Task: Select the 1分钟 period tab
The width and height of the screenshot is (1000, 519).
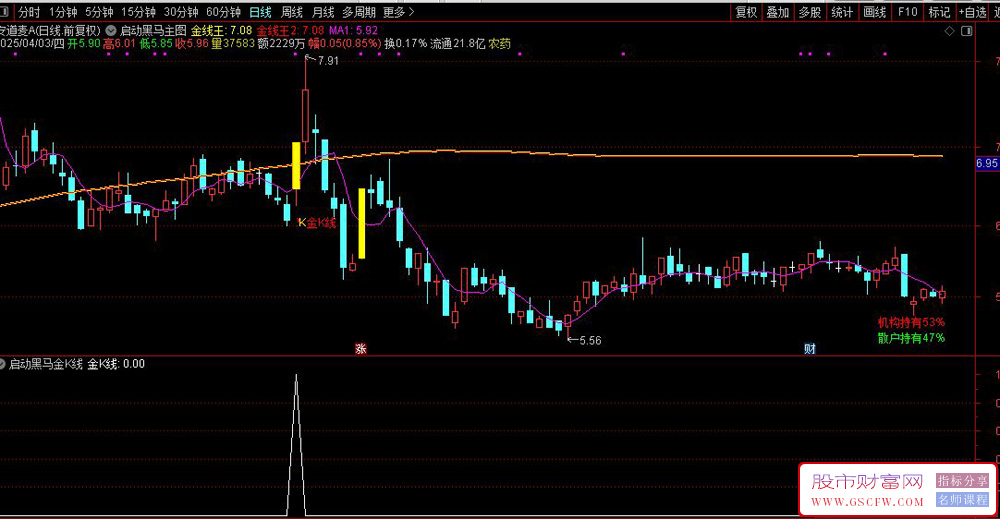Action: coord(63,12)
